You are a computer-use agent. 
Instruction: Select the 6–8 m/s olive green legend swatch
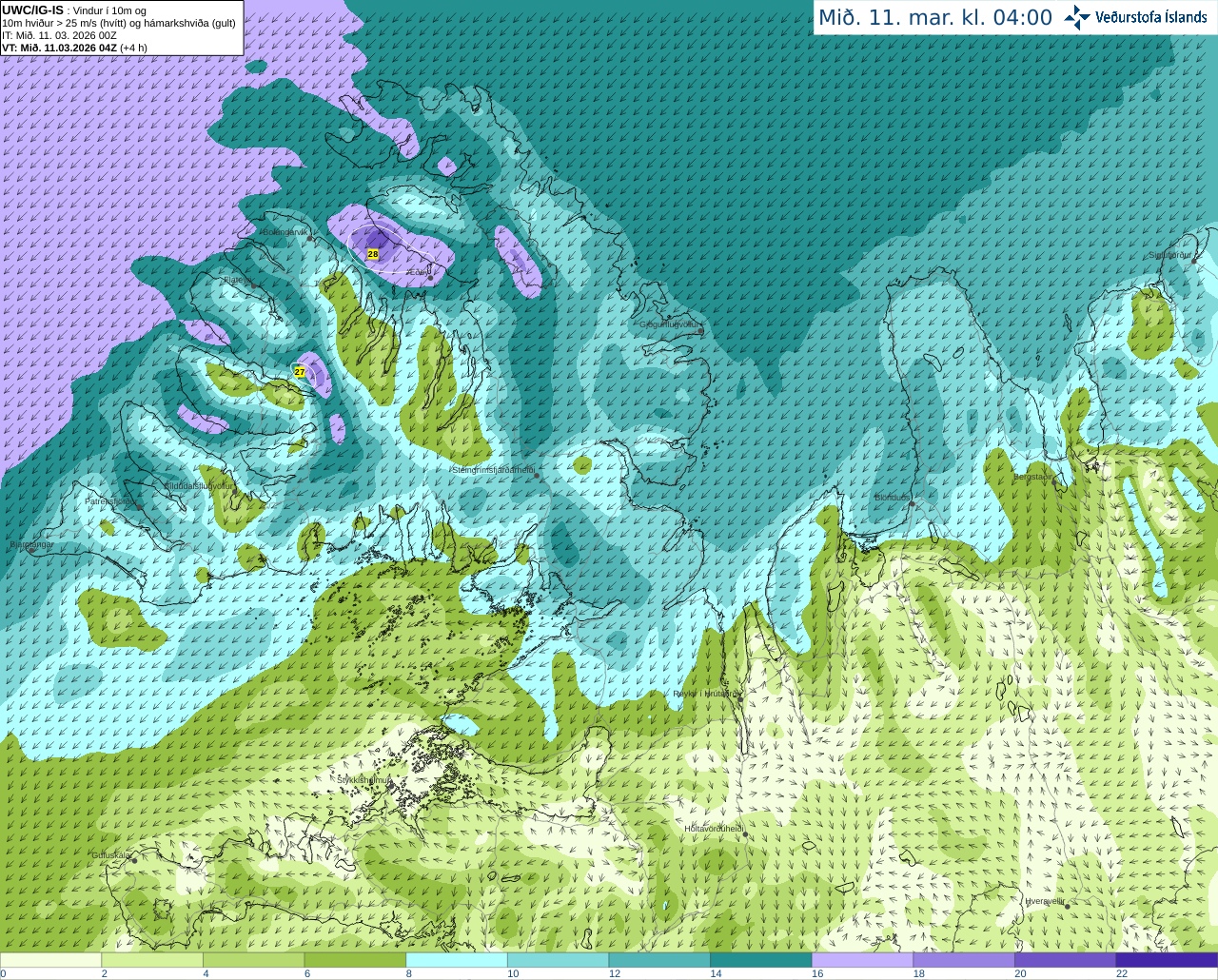(x=355, y=960)
